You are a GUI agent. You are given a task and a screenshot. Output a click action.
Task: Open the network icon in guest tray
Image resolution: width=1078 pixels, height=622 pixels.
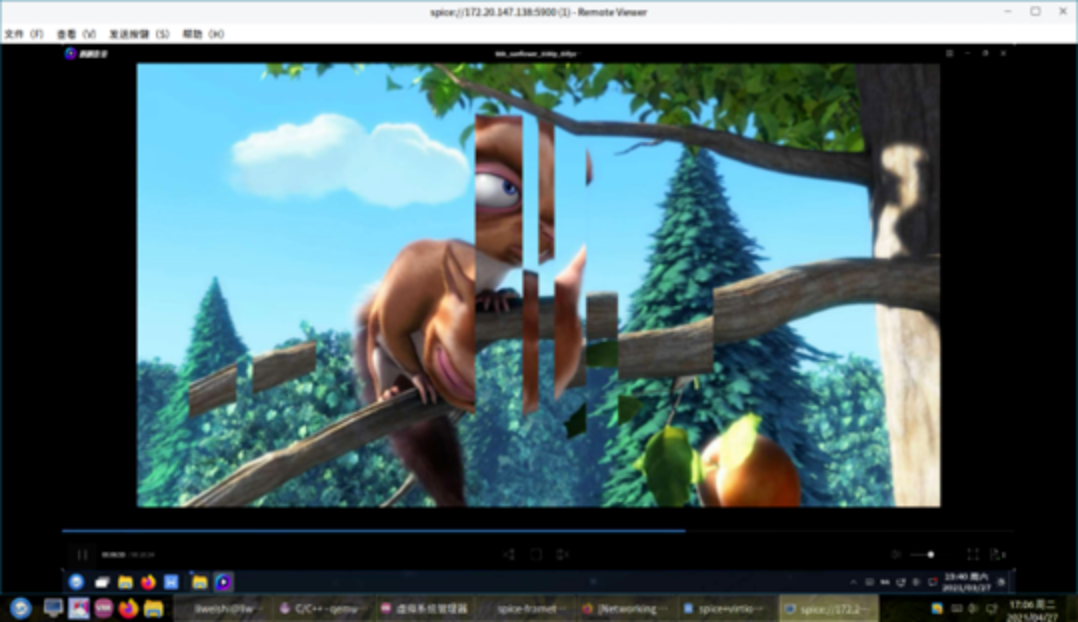click(x=901, y=582)
